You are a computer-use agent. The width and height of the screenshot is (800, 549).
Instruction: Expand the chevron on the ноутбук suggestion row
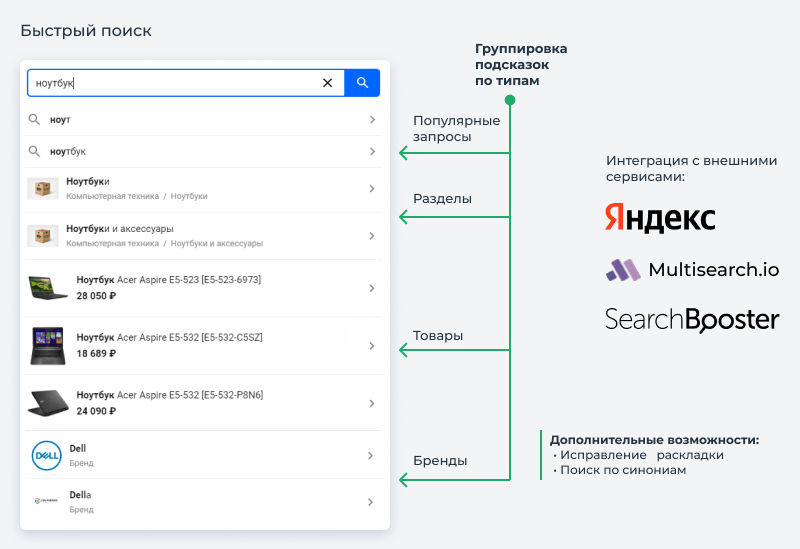tap(372, 152)
